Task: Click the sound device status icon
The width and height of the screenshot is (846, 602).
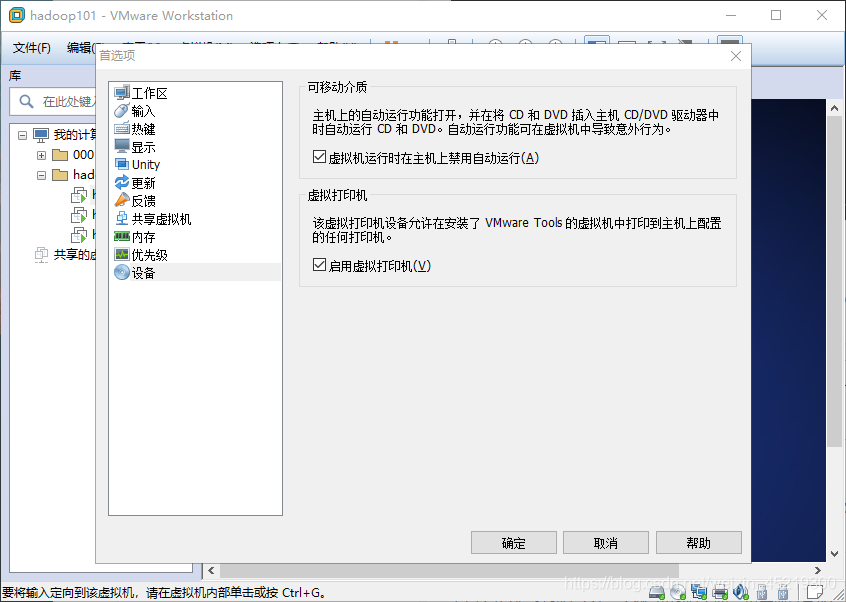Action: coord(740,592)
